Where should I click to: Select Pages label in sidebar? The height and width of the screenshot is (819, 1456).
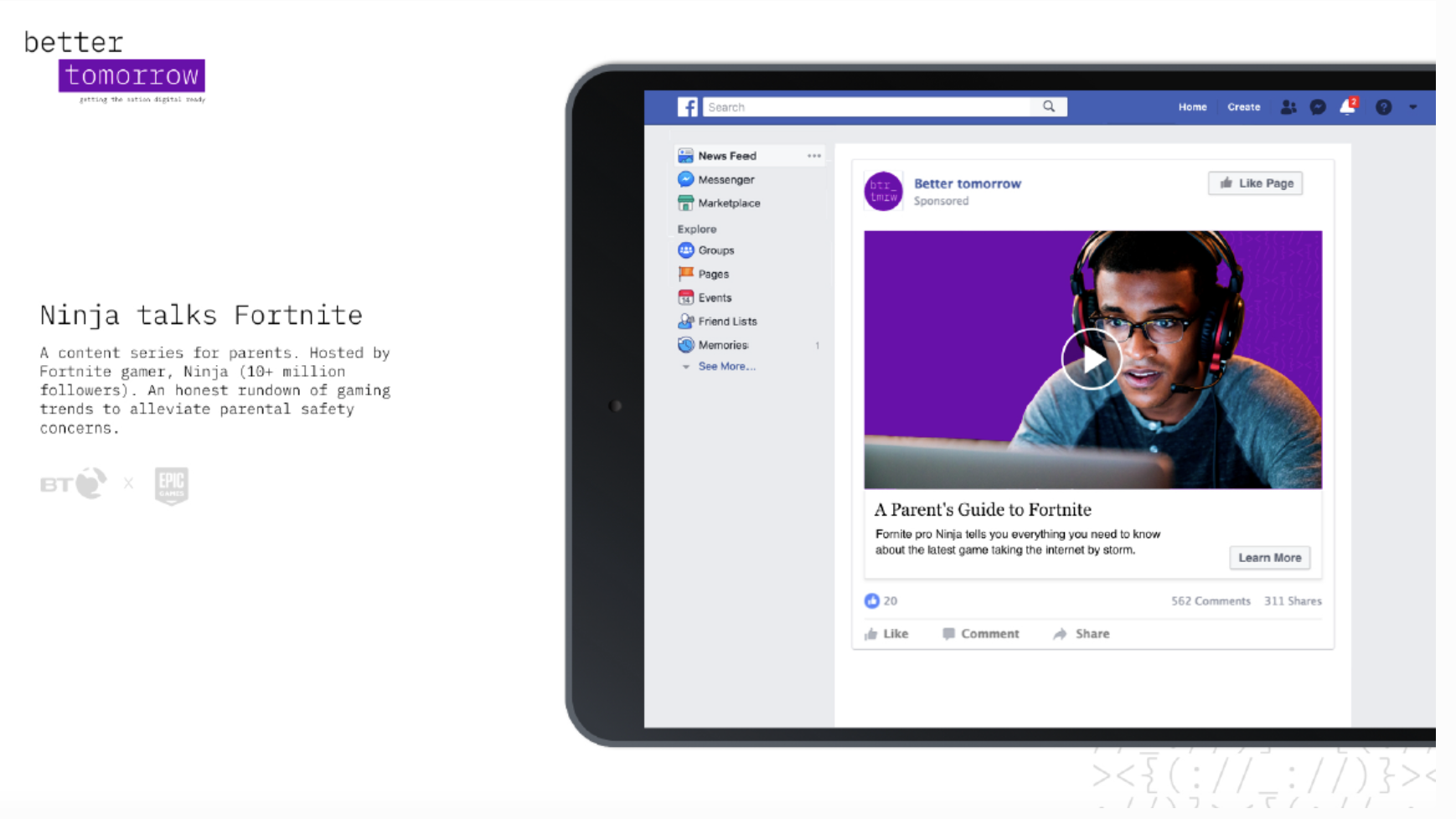point(714,274)
